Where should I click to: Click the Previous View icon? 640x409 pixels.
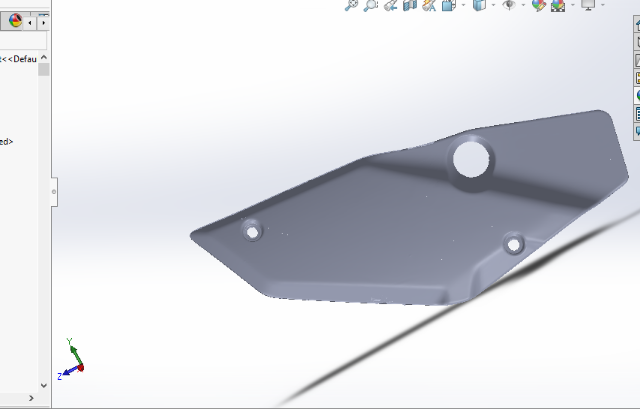coord(390,5)
